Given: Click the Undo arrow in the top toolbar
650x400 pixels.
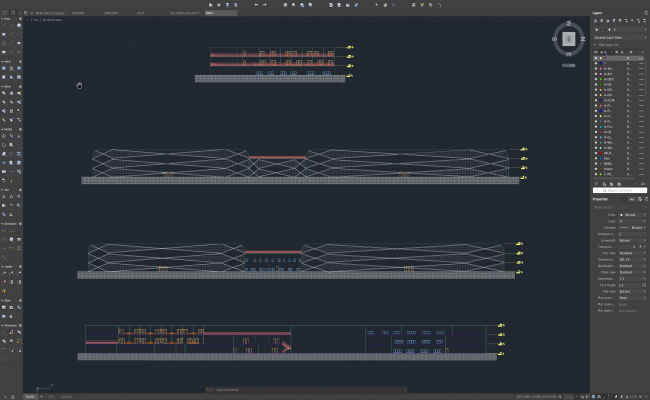Looking at the screenshot, I should coord(256,5).
